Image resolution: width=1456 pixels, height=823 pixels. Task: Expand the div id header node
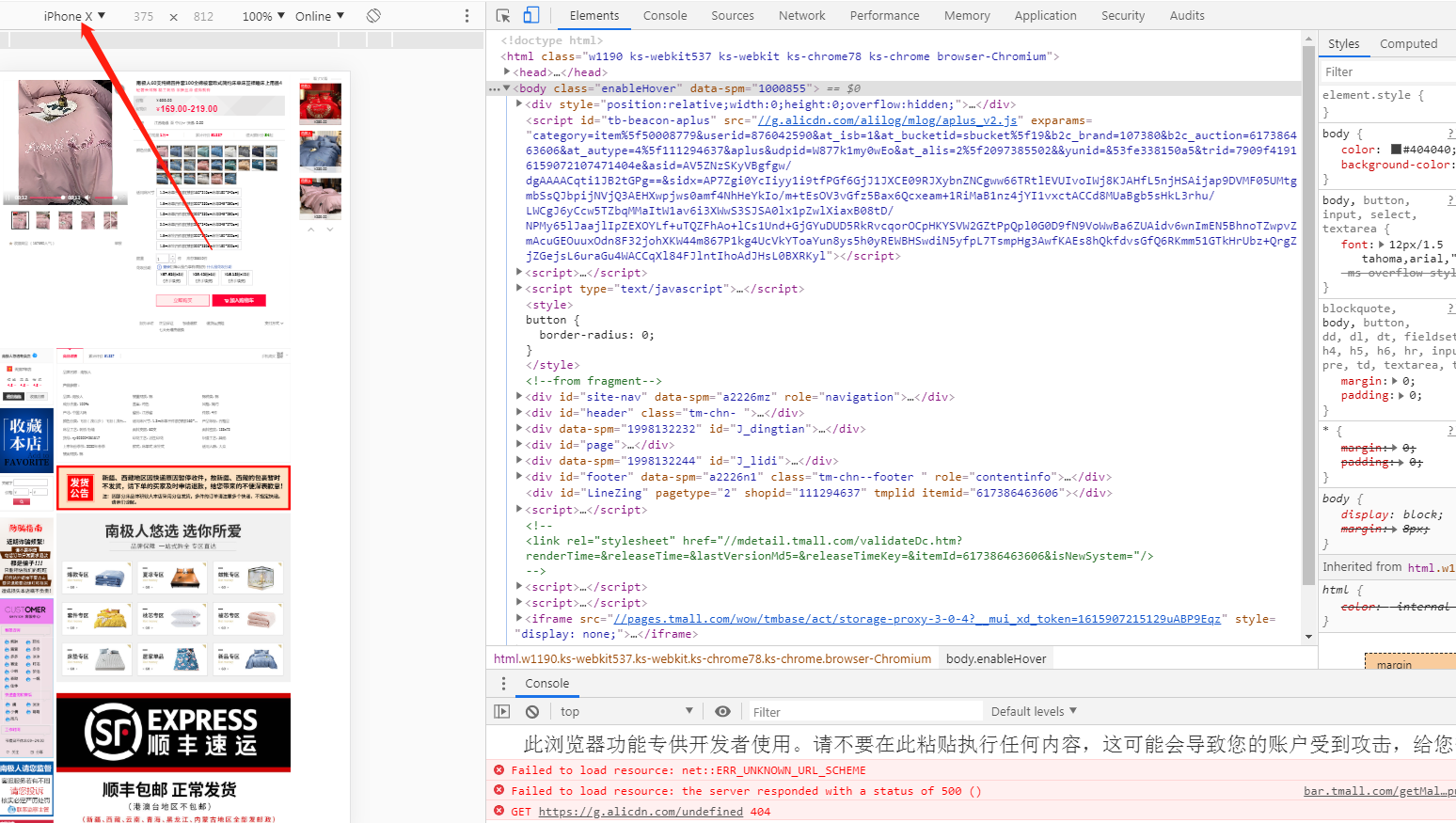519,413
